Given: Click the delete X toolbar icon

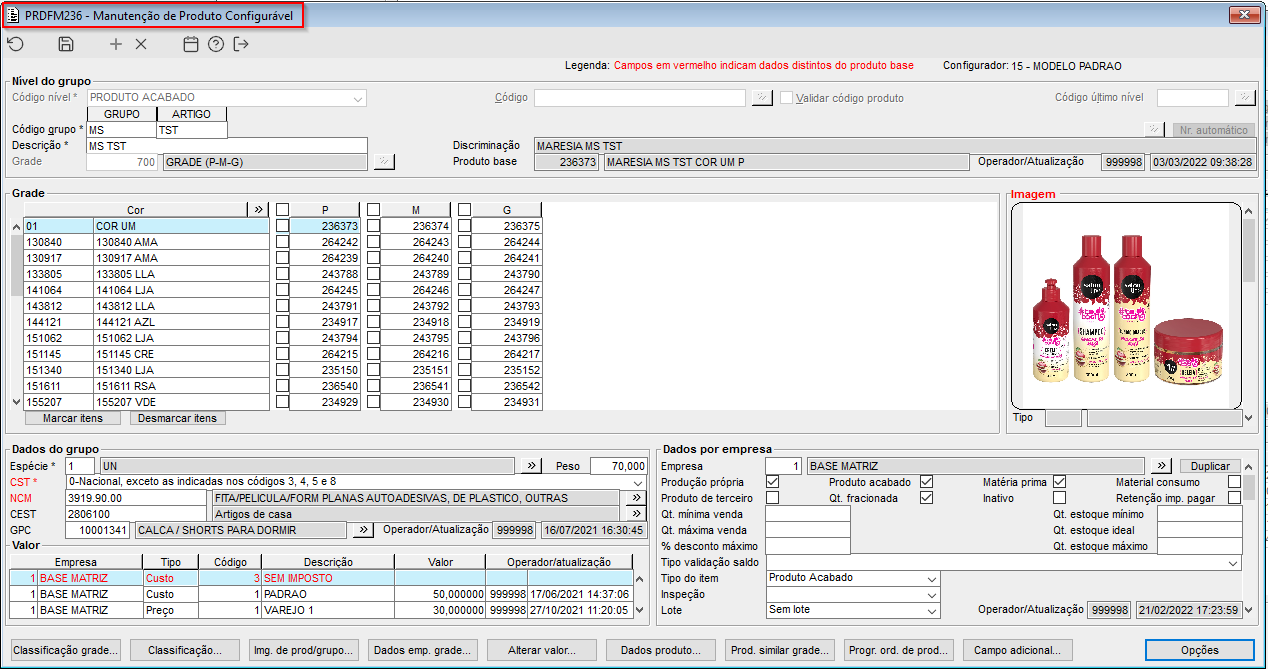Looking at the screenshot, I should [141, 44].
